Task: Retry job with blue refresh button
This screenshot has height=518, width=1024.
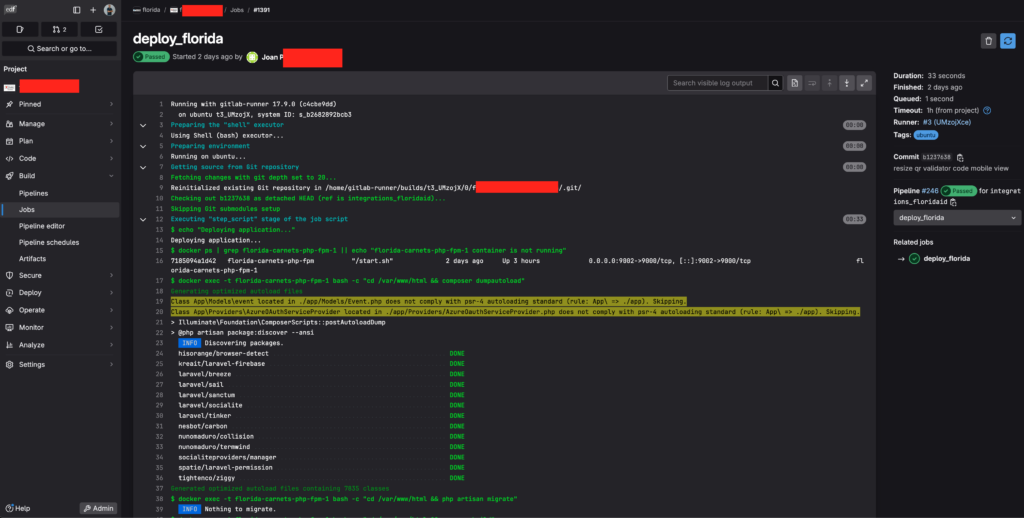Action: pos(1008,40)
